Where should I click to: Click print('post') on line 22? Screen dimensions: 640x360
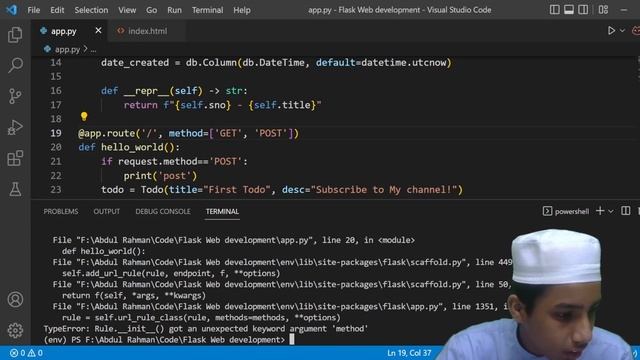tap(160, 176)
